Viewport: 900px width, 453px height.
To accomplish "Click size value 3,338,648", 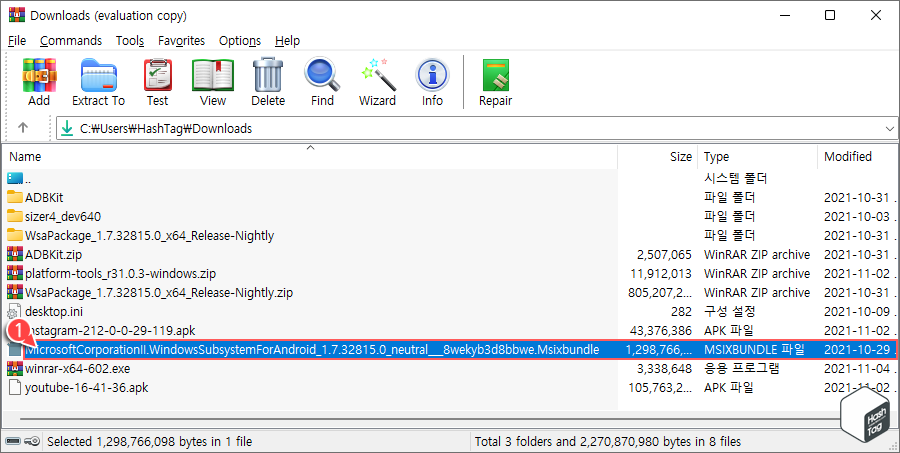I will (x=664, y=368).
